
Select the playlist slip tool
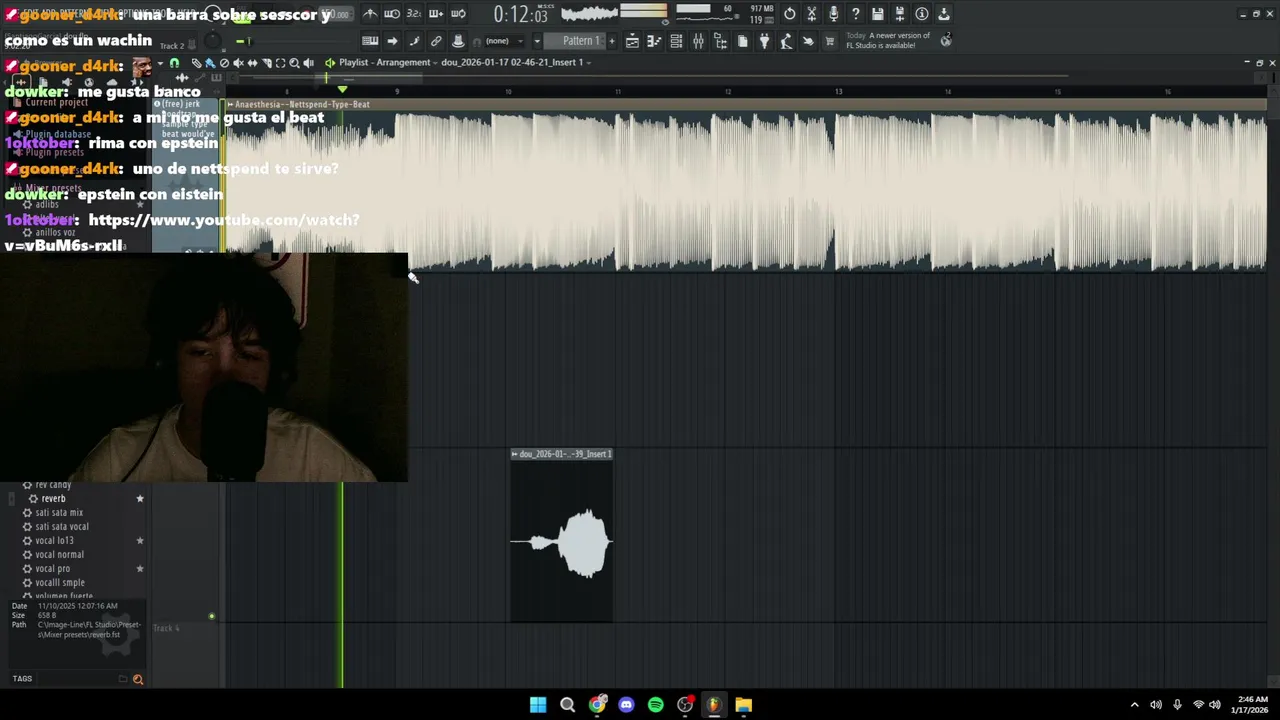[252, 62]
